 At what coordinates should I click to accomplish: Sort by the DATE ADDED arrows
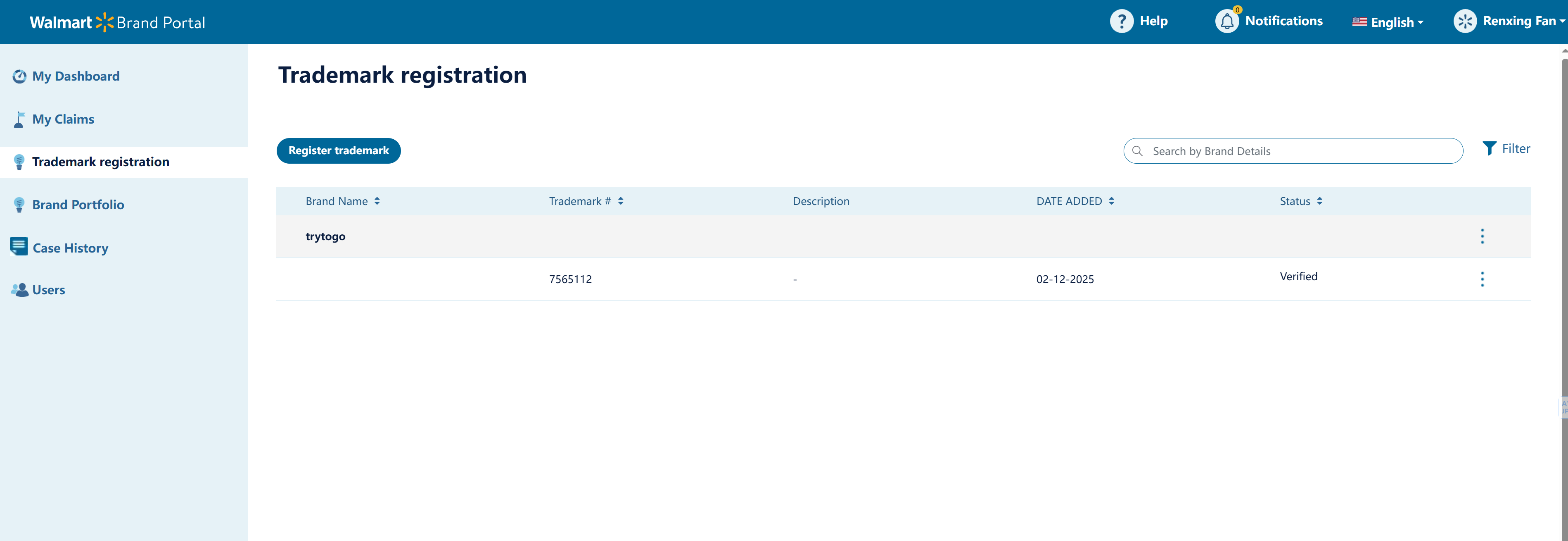[1112, 201]
